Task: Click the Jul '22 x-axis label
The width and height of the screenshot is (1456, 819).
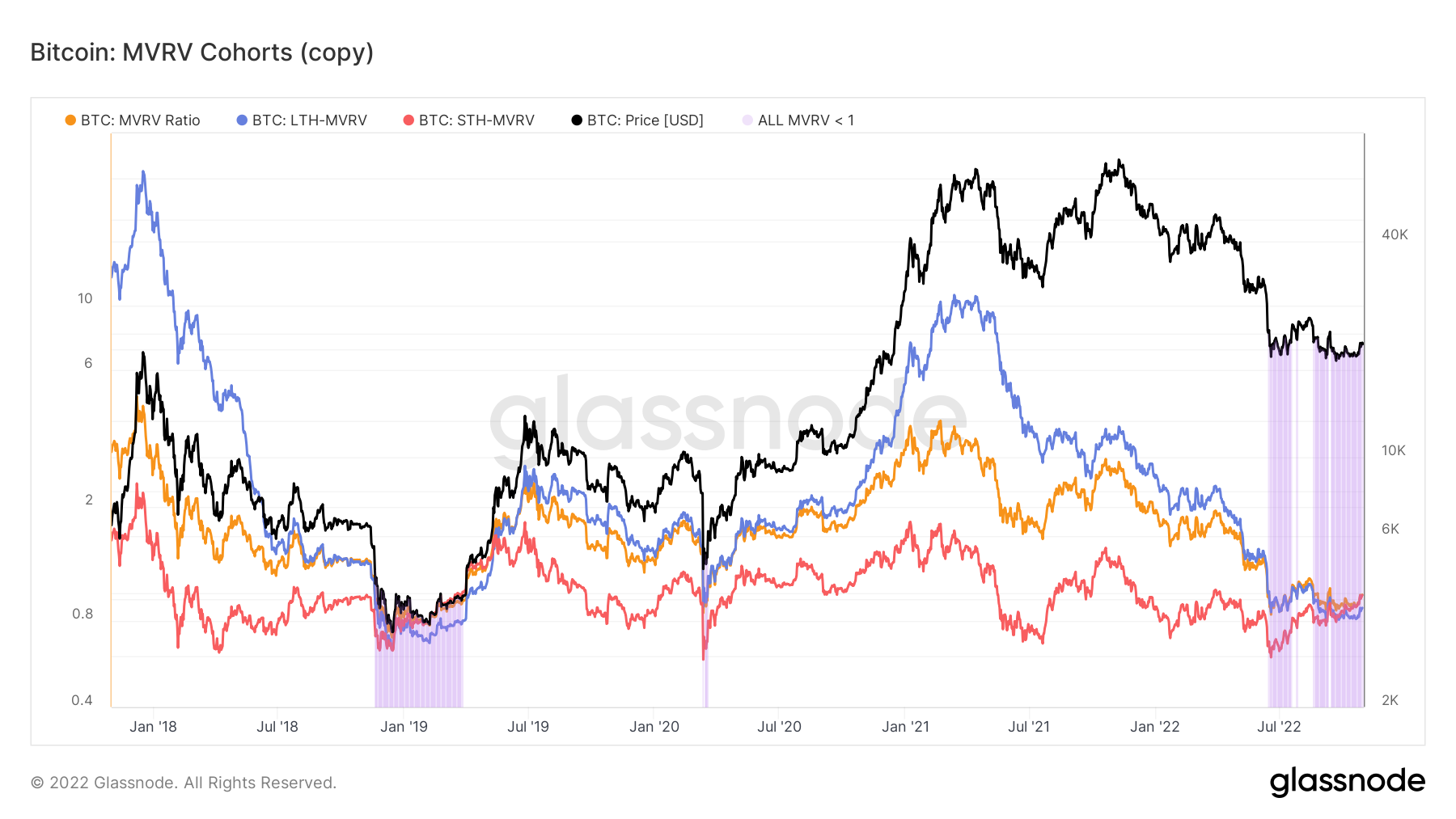Action: pyautogui.click(x=1279, y=727)
